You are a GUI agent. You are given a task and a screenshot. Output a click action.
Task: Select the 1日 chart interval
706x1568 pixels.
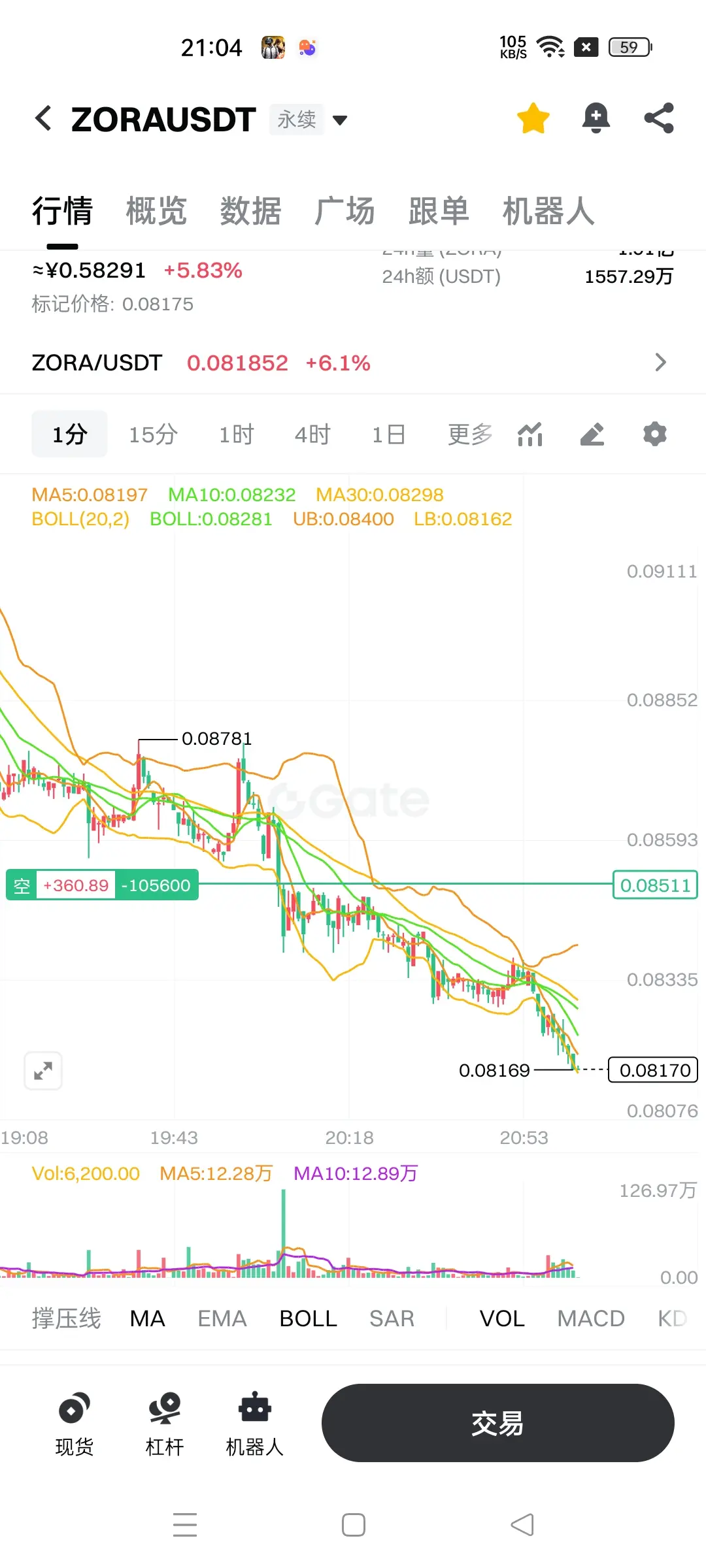coord(389,434)
